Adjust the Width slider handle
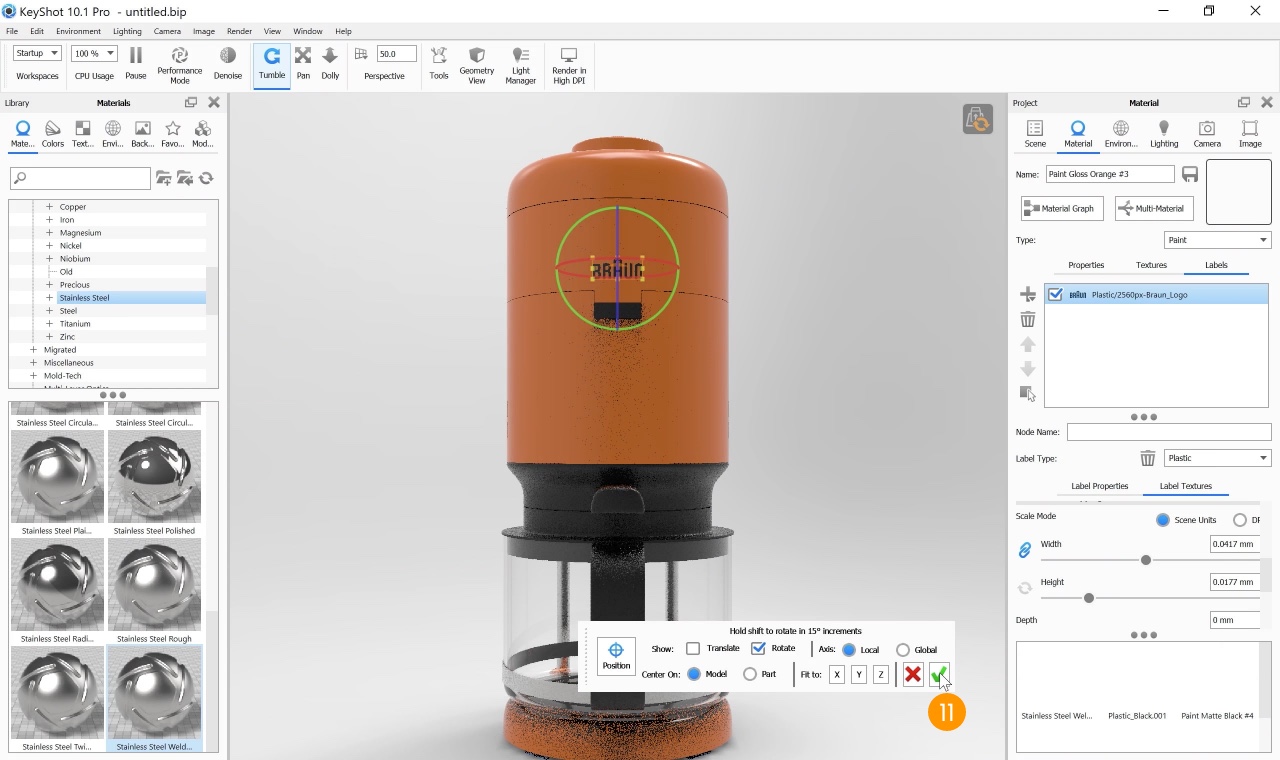 [x=1146, y=560]
